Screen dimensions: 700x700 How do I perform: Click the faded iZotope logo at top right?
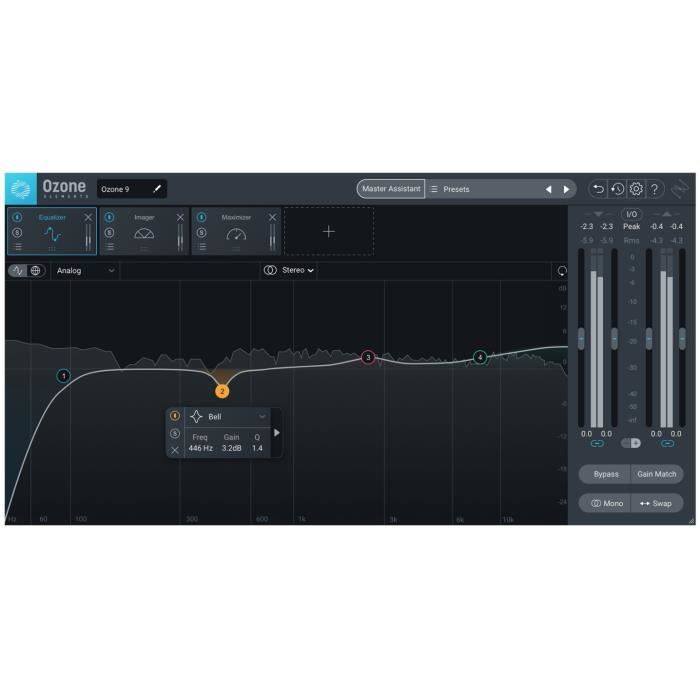[x=679, y=189]
